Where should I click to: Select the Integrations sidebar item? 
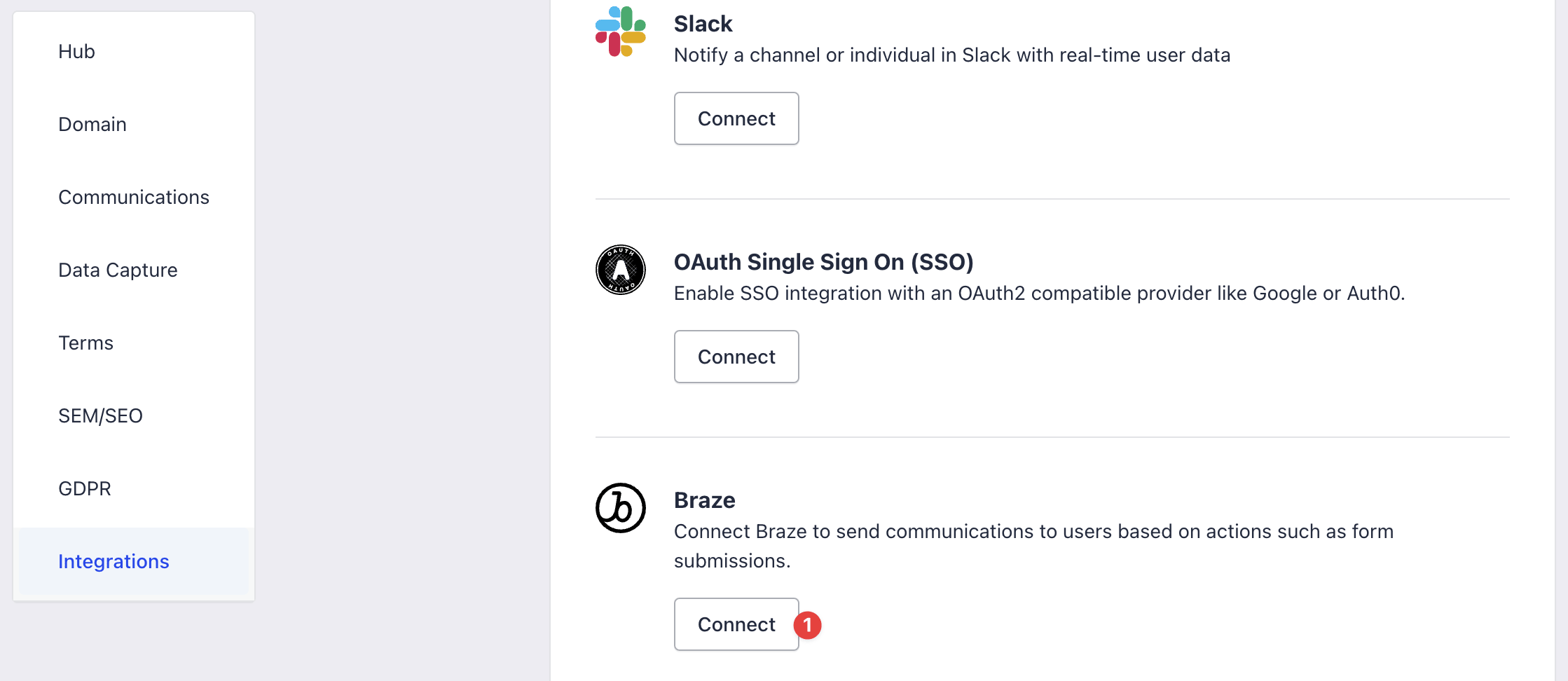tap(133, 561)
